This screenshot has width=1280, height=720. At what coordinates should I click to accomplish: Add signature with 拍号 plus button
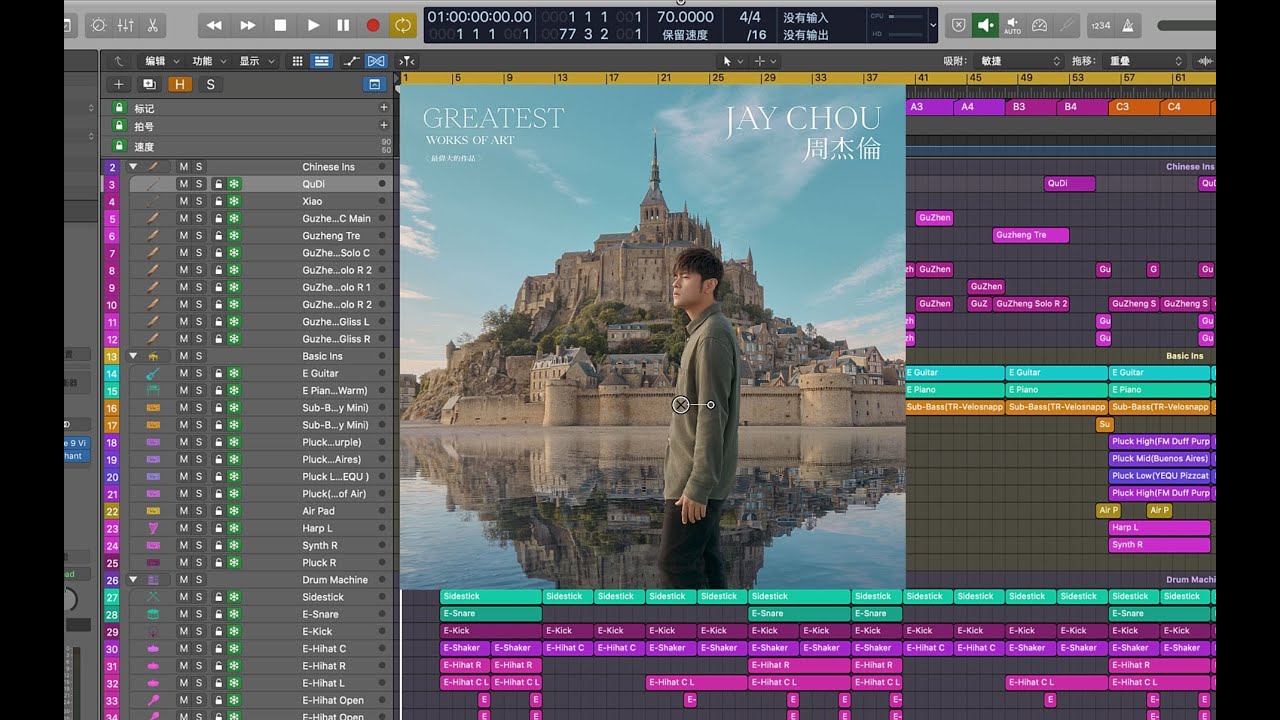383,126
